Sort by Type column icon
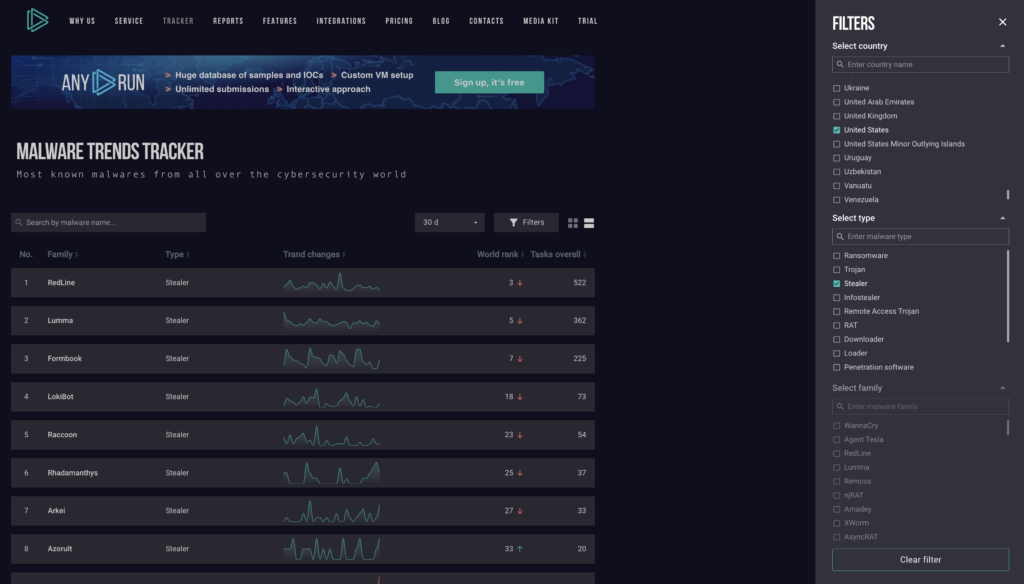This screenshot has width=1024, height=584. 189,255
